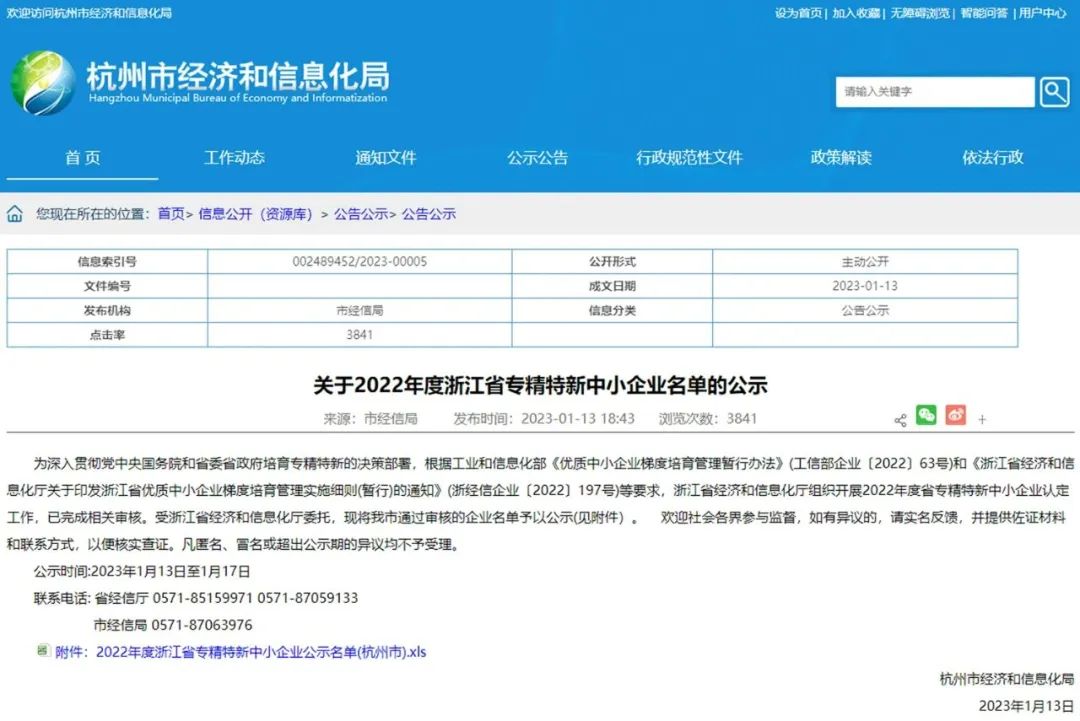Share the article to Weibo
Image resolution: width=1080 pixels, height=721 pixels.
(x=955, y=415)
